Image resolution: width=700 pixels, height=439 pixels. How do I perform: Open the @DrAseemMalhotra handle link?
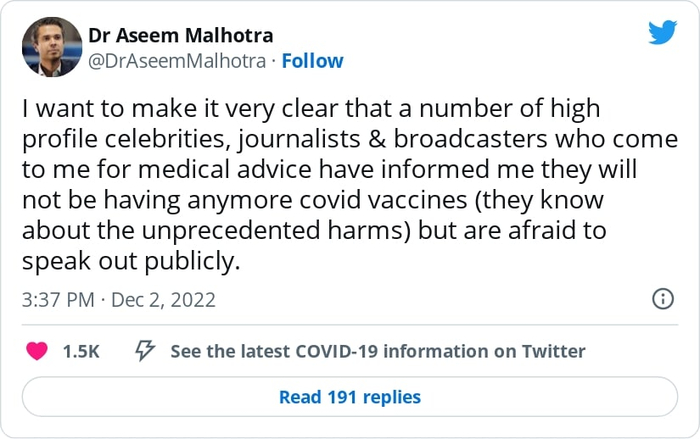pyautogui.click(x=178, y=61)
